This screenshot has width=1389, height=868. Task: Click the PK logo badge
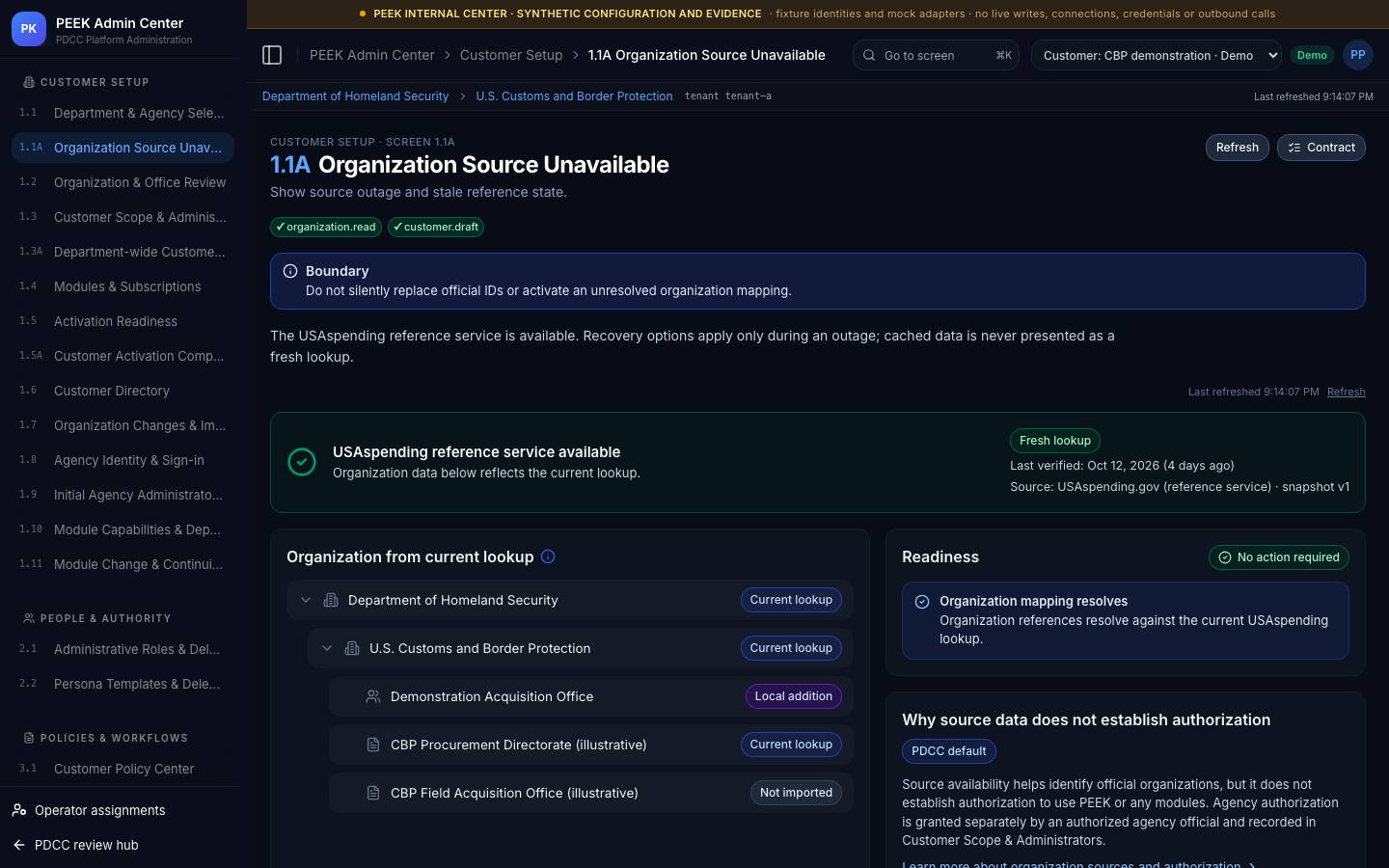click(29, 29)
